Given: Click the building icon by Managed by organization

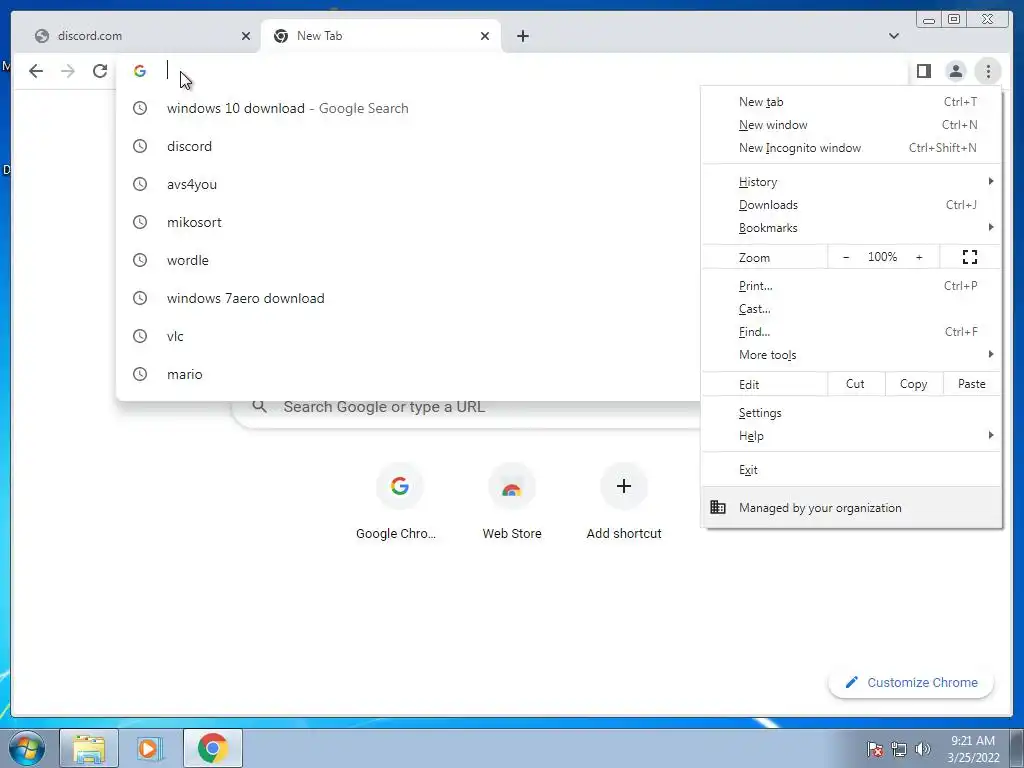Looking at the screenshot, I should click(x=718, y=507).
